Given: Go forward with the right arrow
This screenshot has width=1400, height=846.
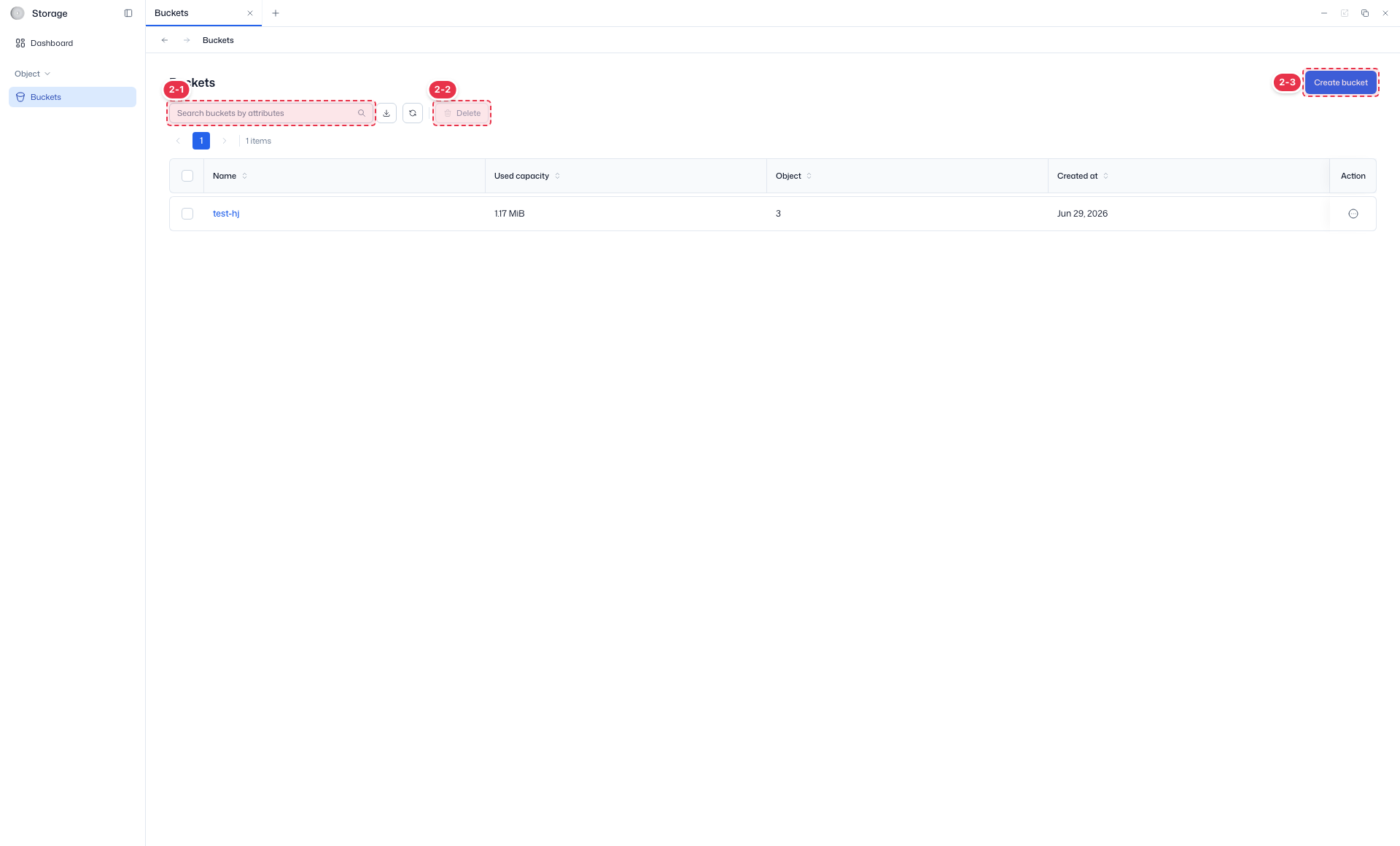Looking at the screenshot, I should click(187, 40).
